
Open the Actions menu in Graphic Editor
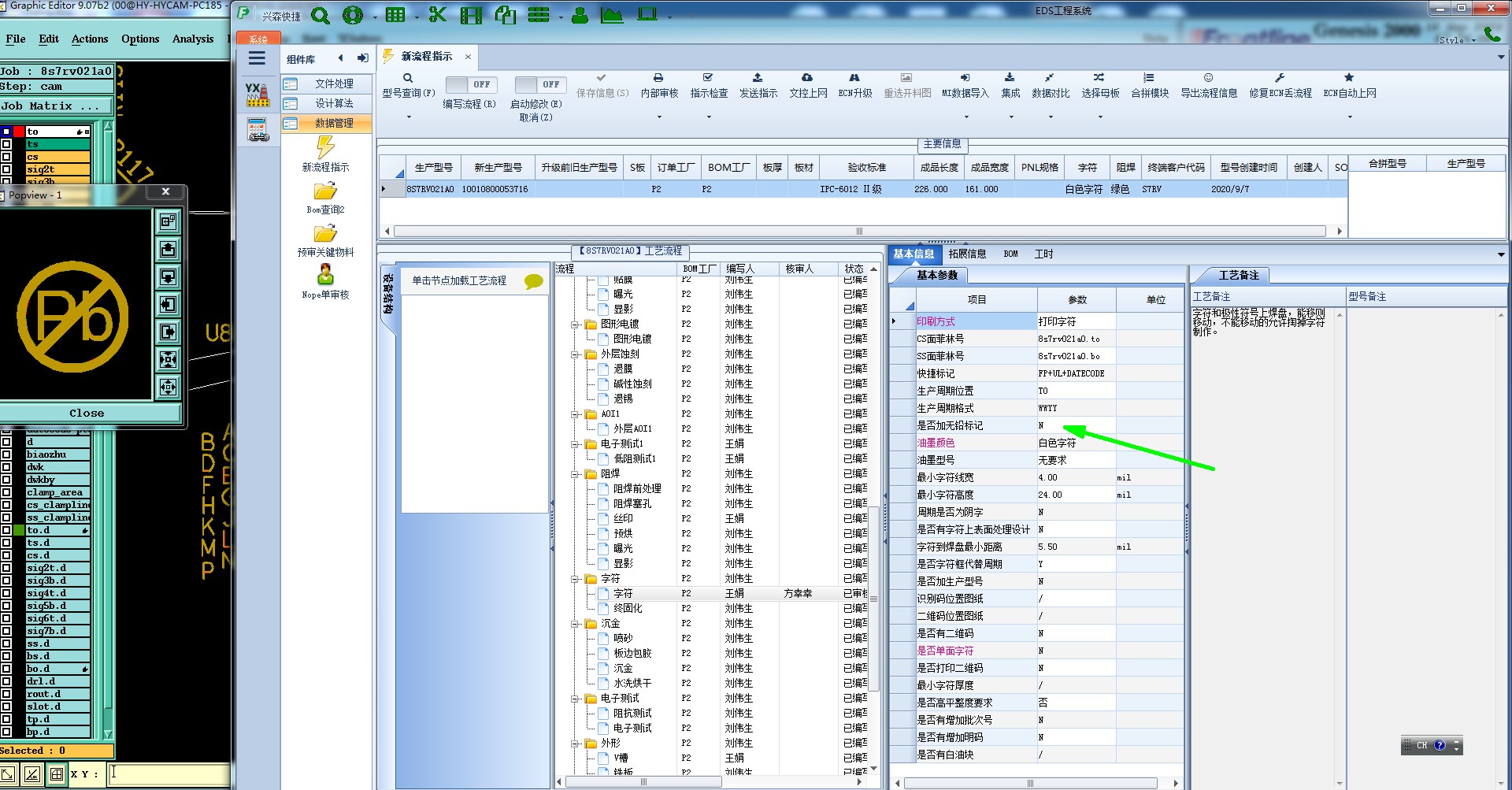pyautogui.click(x=90, y=39)
